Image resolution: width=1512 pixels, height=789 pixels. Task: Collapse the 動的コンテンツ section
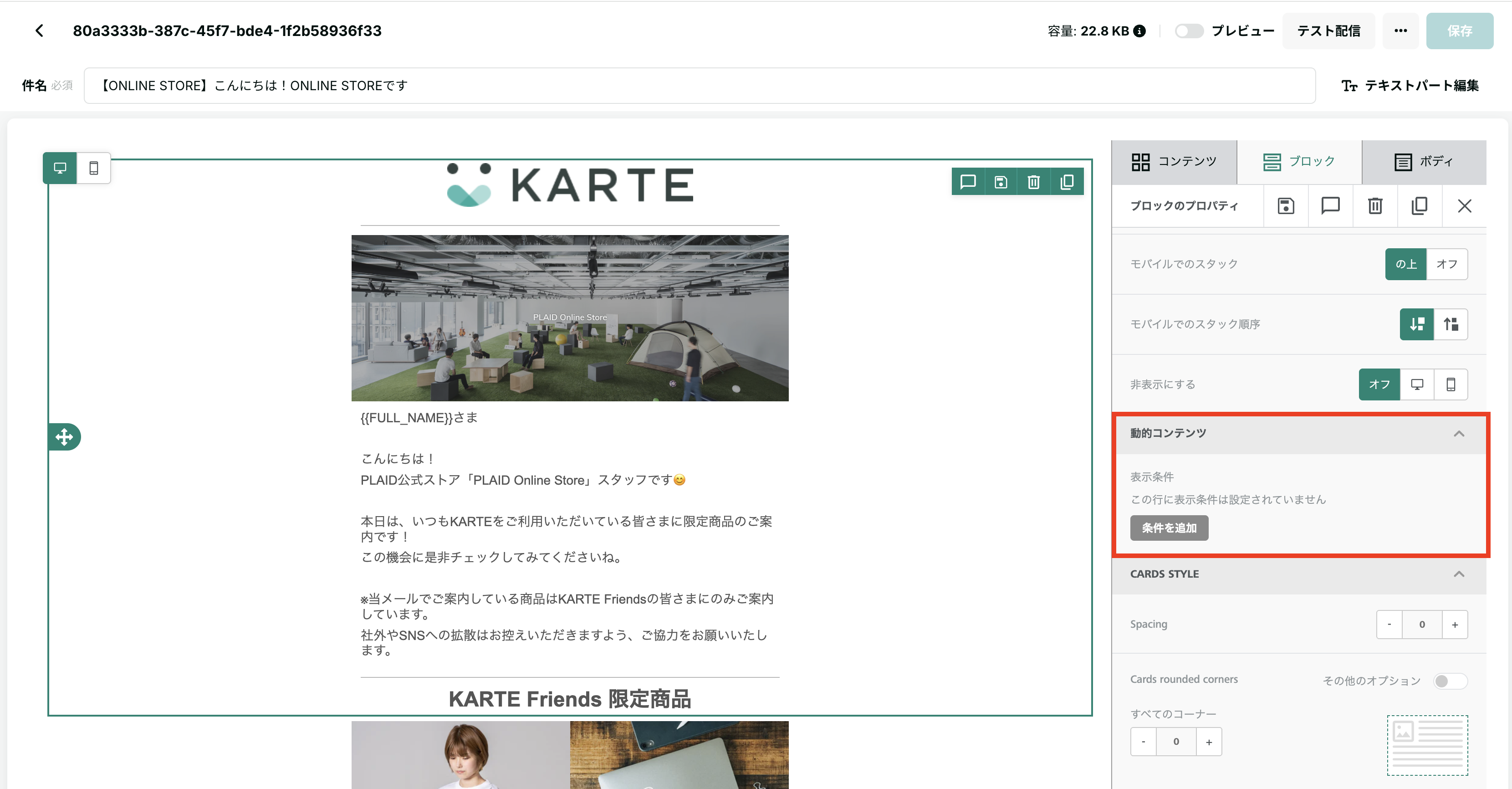point(1459,433)
